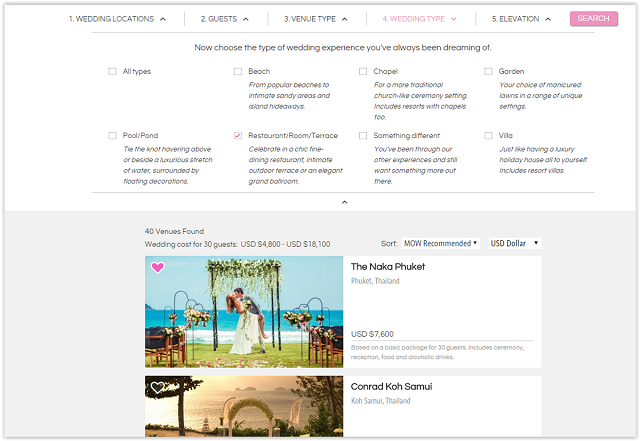Select the All types checkbox
The image size is (640, 441).
tap(113, 72)
